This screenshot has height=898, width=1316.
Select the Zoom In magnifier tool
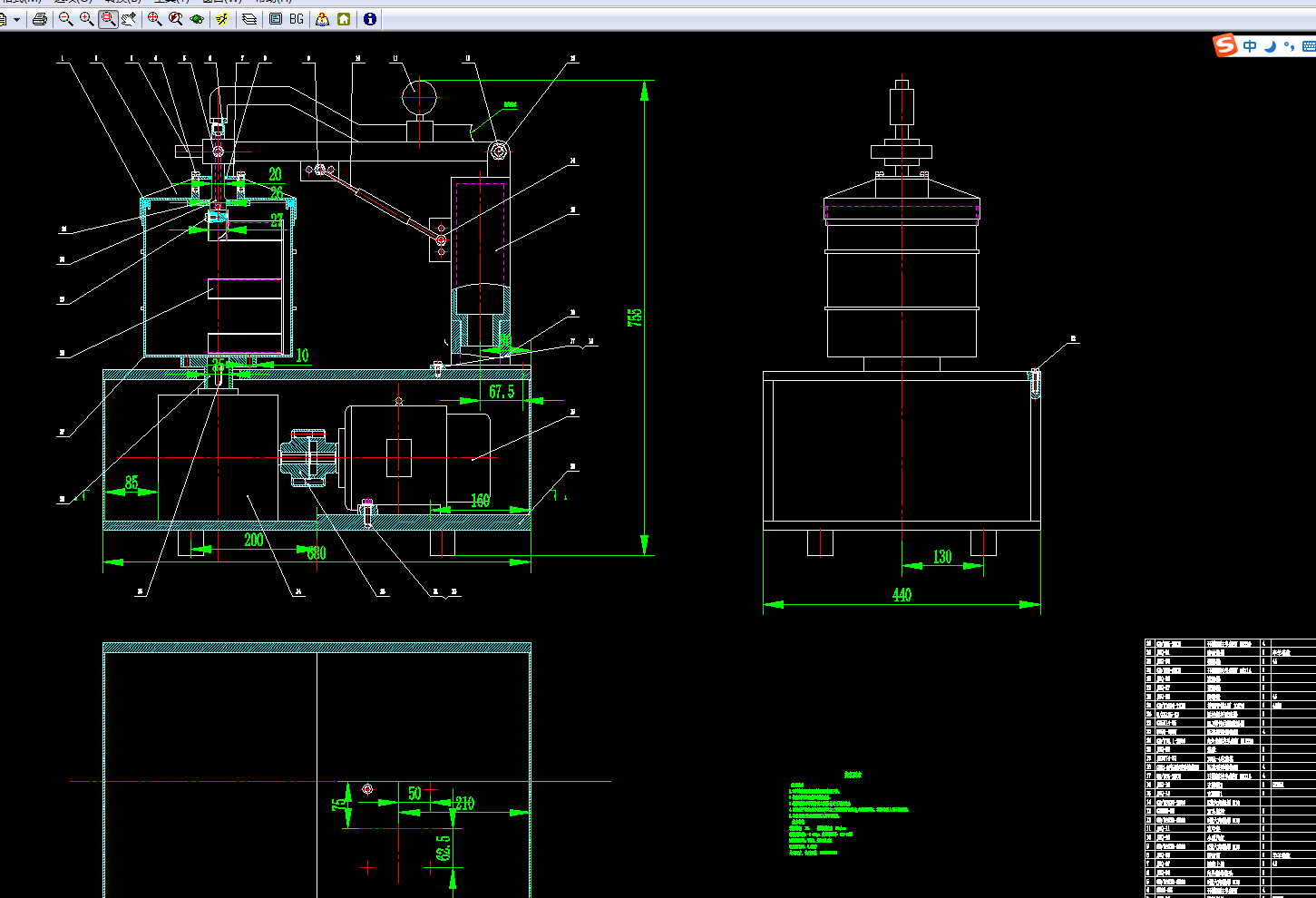[86, 19]
